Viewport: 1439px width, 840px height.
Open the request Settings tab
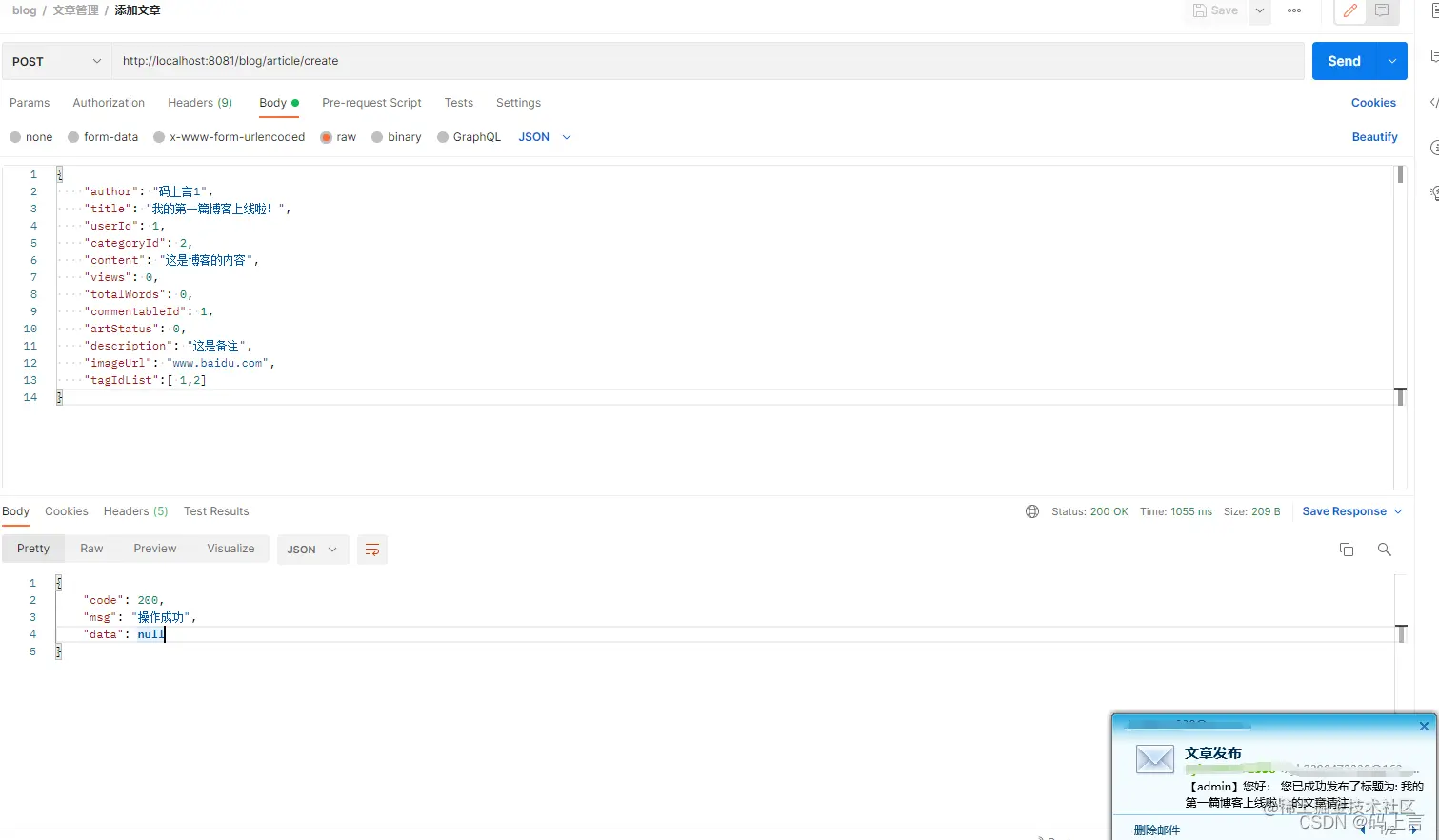point(518,103)
